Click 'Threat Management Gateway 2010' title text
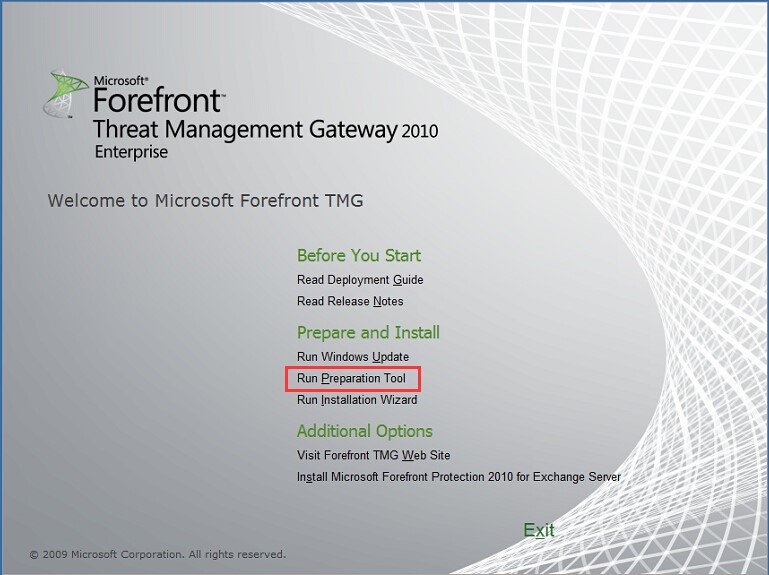 [265, 130]
